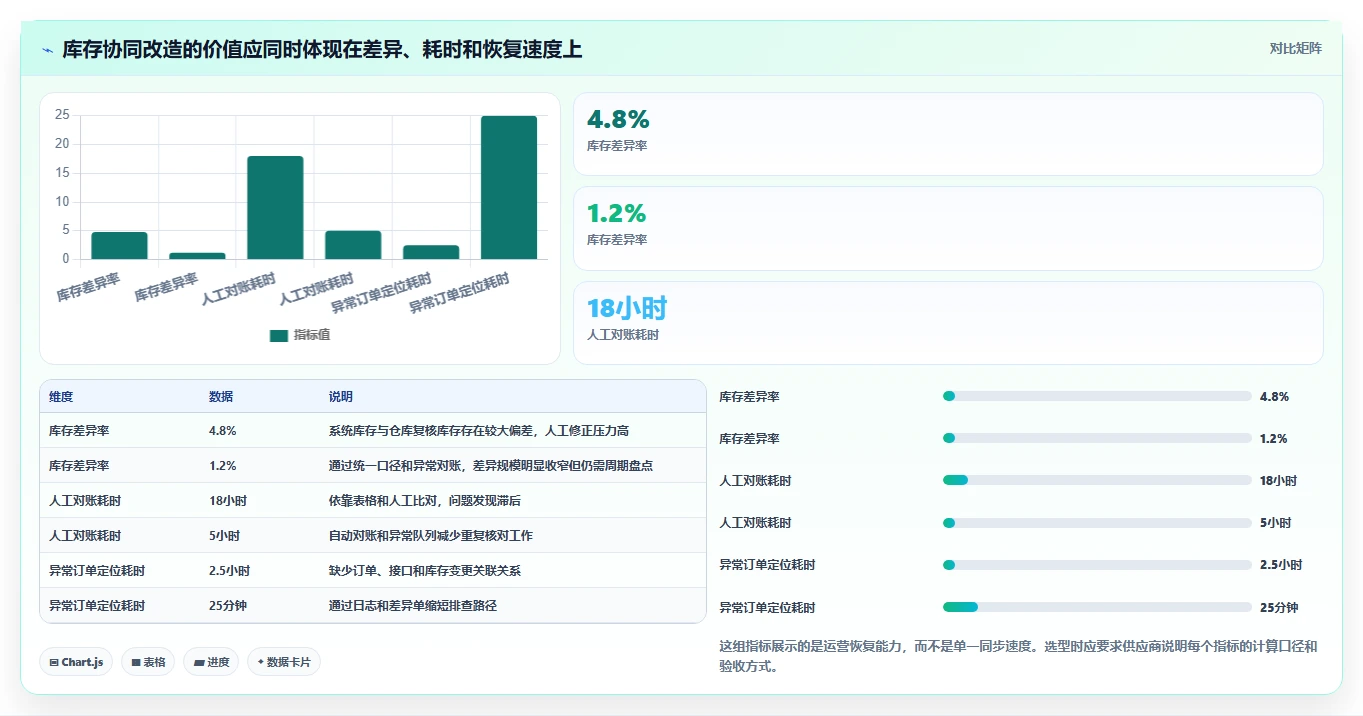Click the 对比矩阵 label in the header

tap(1295, 48)
